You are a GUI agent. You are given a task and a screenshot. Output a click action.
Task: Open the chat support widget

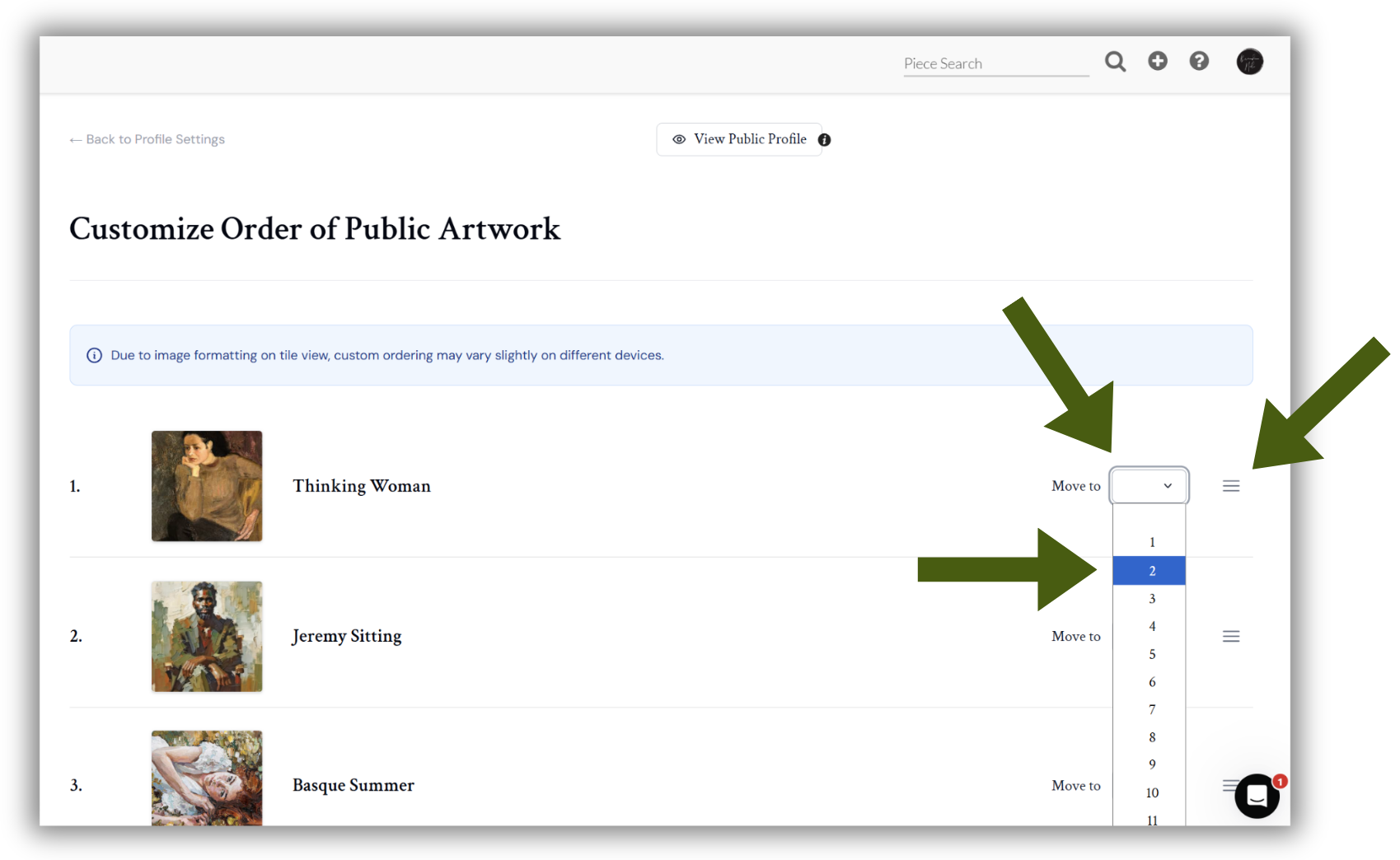tap(1257, 796)
